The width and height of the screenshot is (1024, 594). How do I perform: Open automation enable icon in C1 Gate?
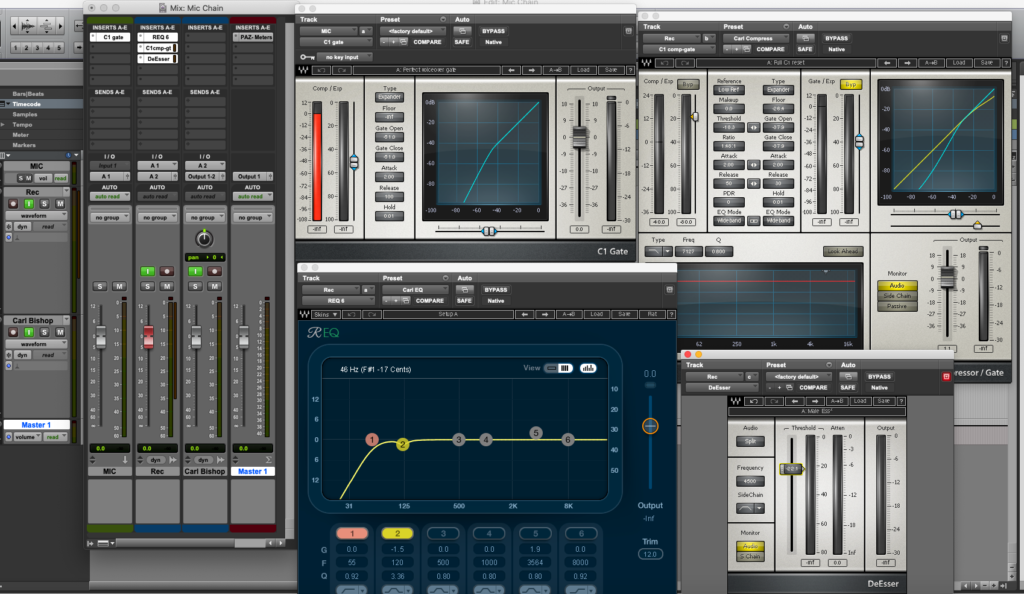click(x=462, y=31)
